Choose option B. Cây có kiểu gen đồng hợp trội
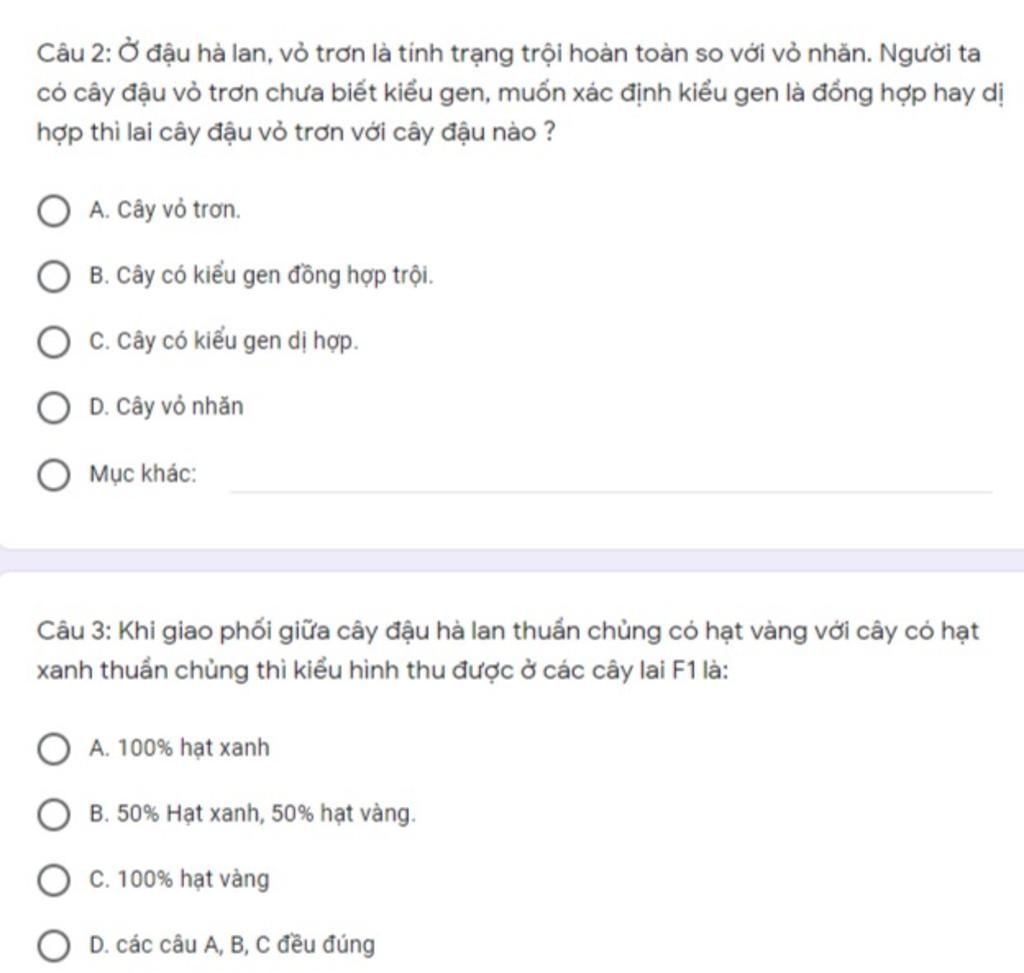The height and width of the screenshot is (973, 1024). pos(54,276)
